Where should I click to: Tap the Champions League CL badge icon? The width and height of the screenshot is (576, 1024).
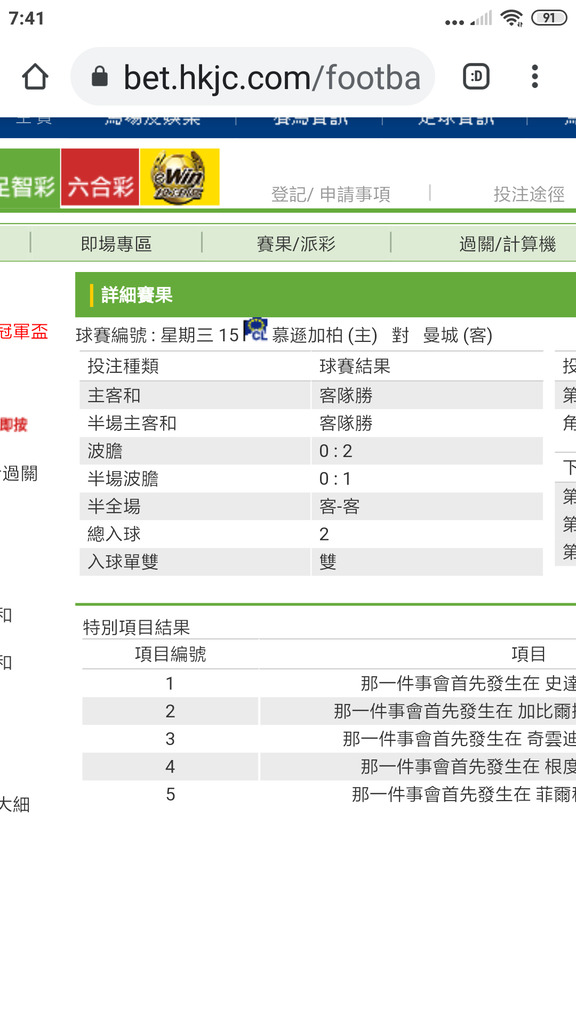pos(256,330)
